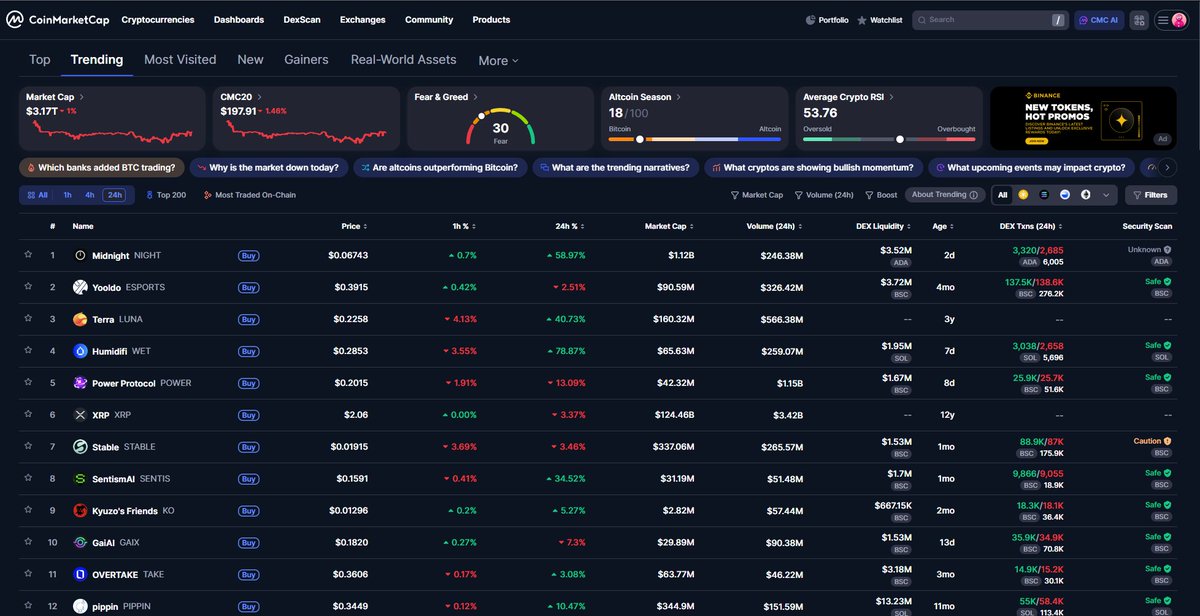Open the hamburger profile menu
Viewport: 1200px width, 616px height.
pyautogui.click(x=1171, y=20)
